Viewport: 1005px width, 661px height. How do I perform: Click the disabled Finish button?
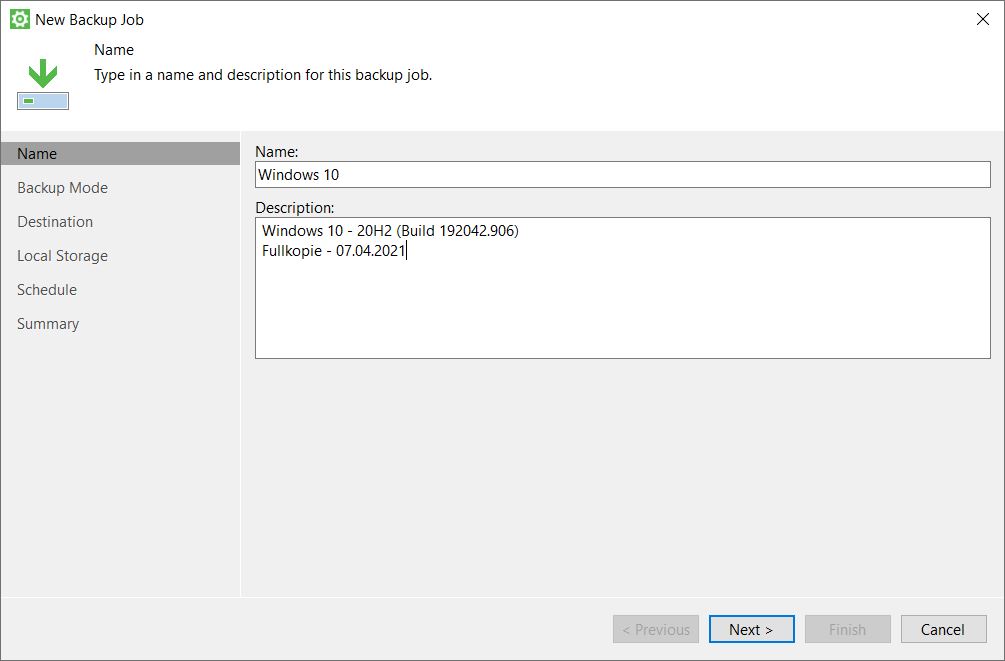(847, 629)
